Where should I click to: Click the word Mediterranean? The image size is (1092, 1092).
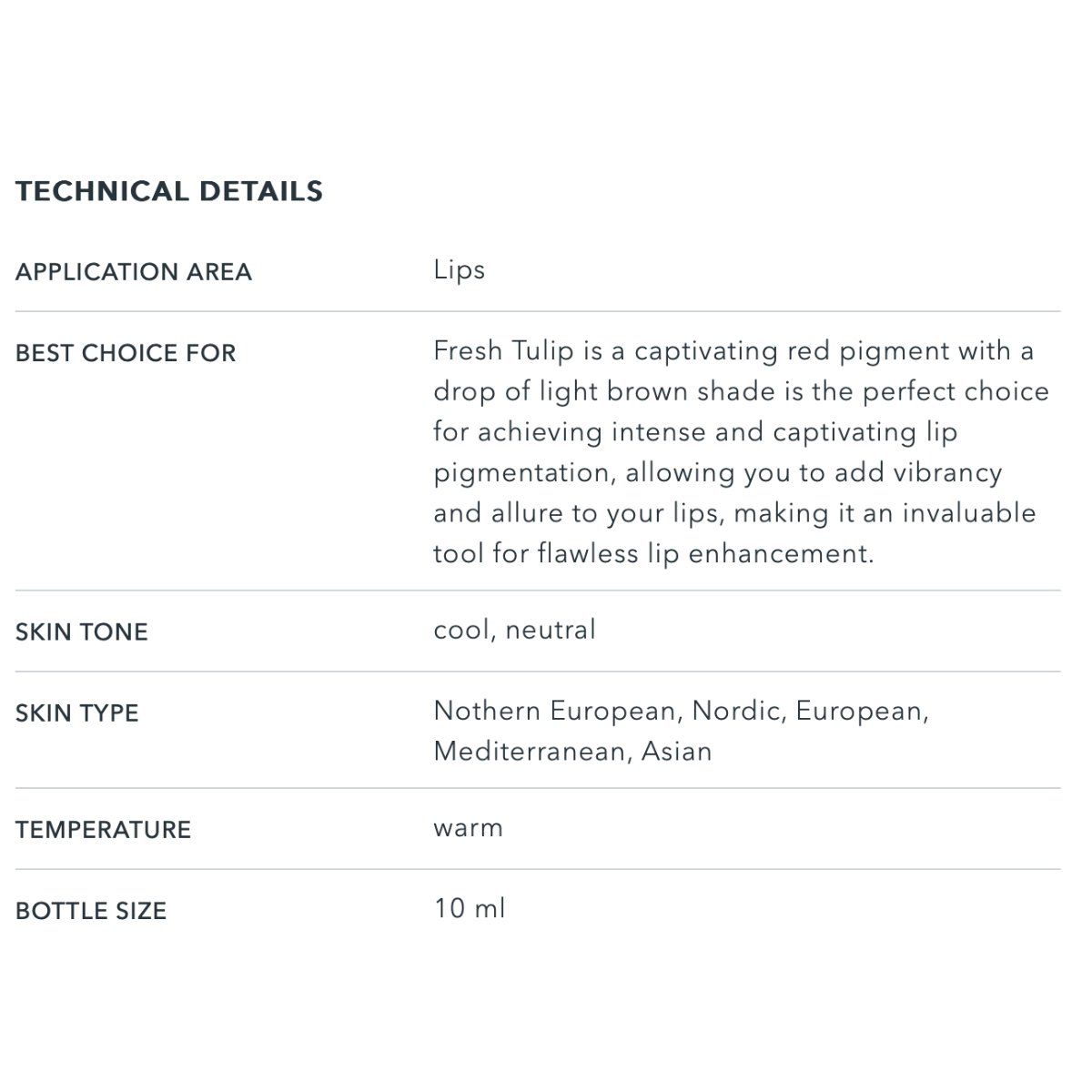[x=531, y=752]
